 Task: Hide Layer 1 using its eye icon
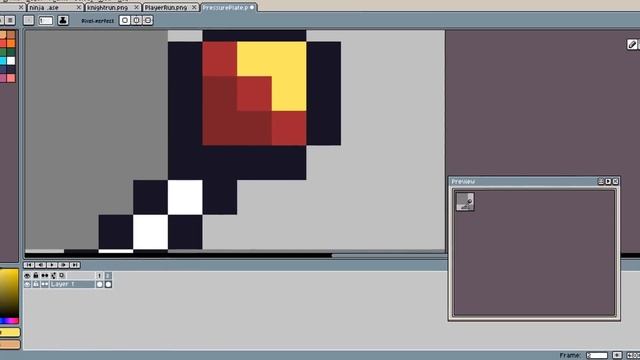(x=27, y=284)
